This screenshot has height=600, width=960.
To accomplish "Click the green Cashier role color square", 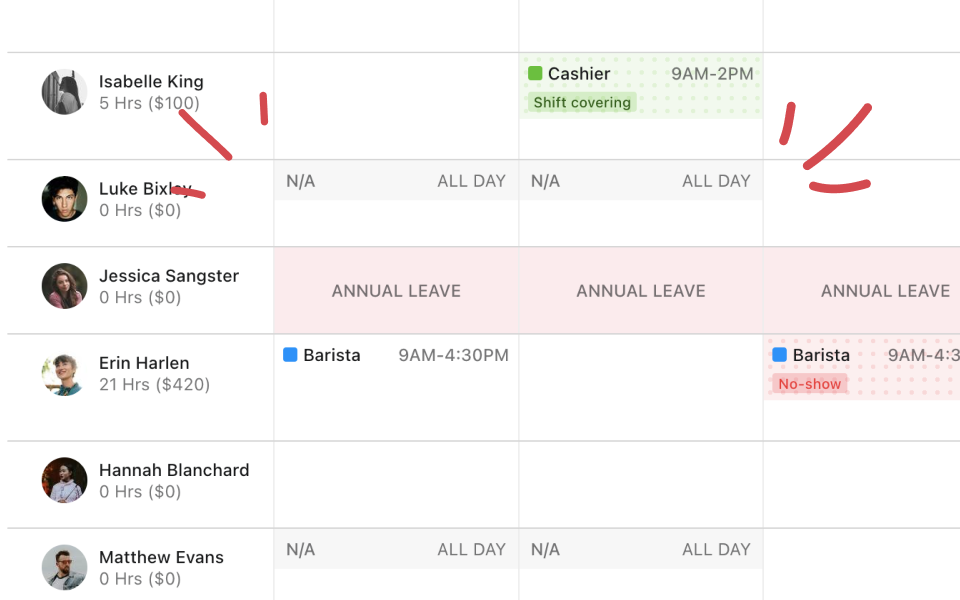I will coord(535,73).
